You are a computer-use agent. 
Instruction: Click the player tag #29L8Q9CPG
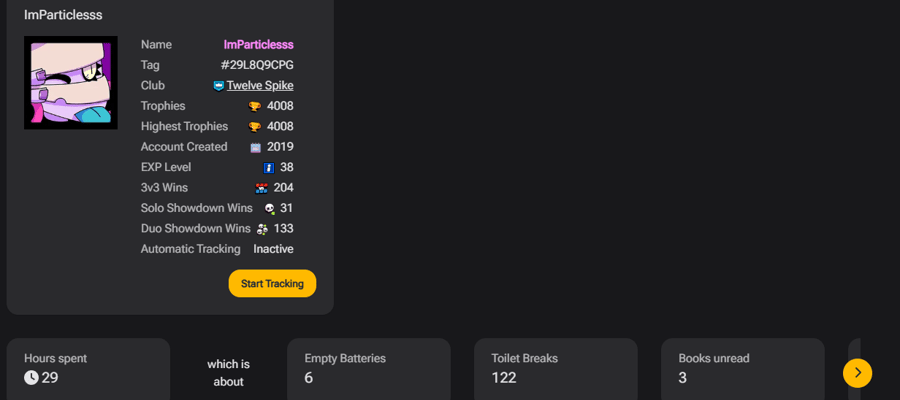(257, 65)
